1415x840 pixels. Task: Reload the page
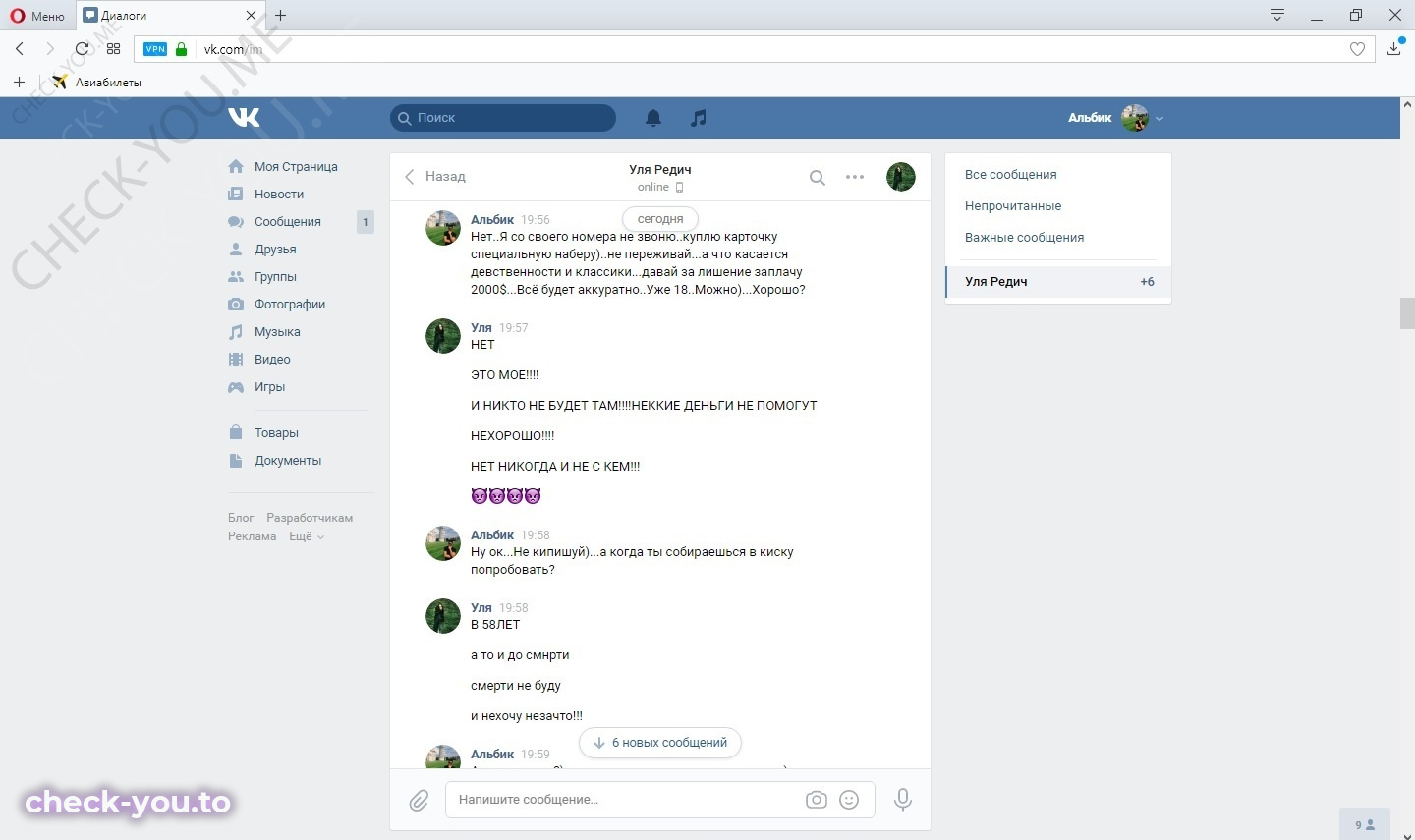point(83,49)
